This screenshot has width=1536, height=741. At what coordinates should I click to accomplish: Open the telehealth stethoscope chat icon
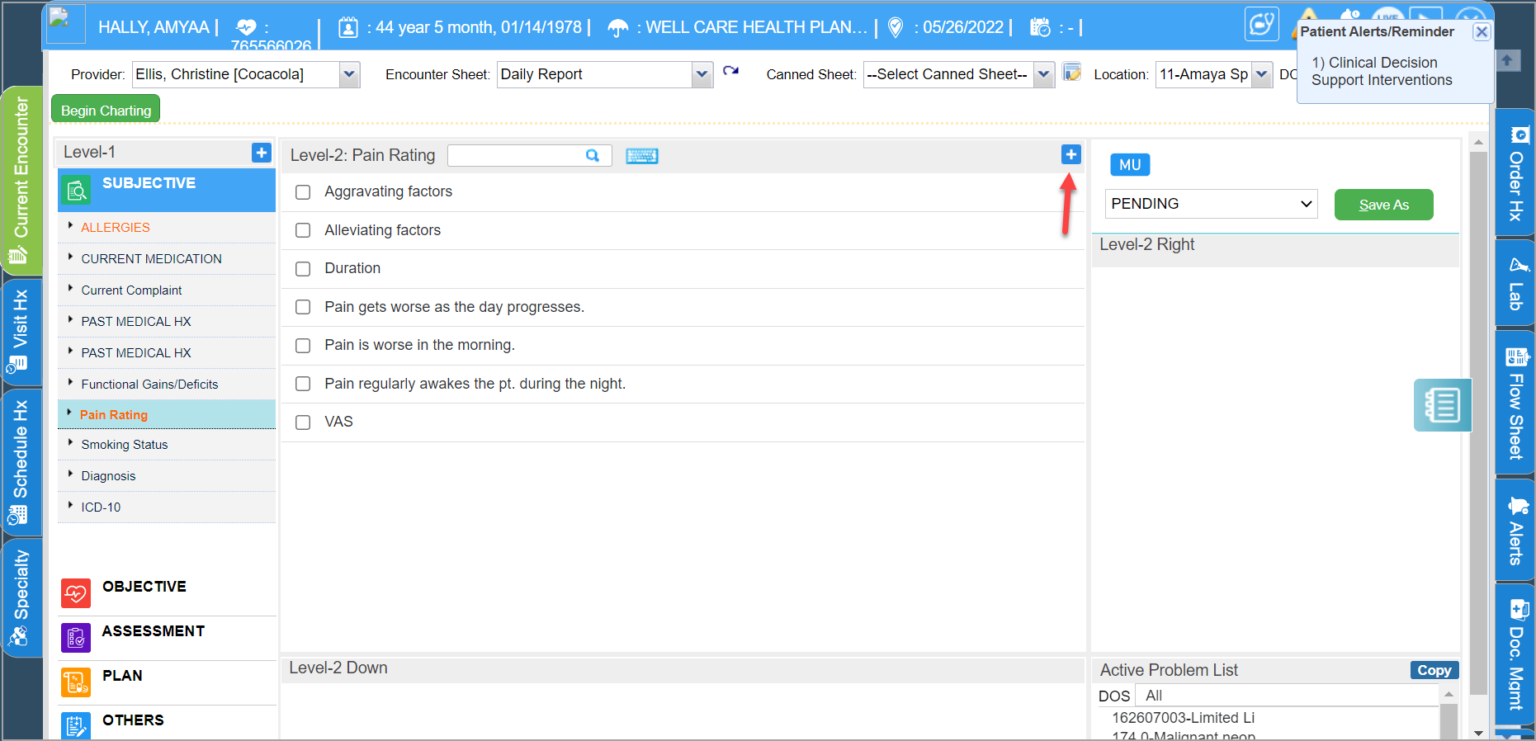pos(1262,23)
